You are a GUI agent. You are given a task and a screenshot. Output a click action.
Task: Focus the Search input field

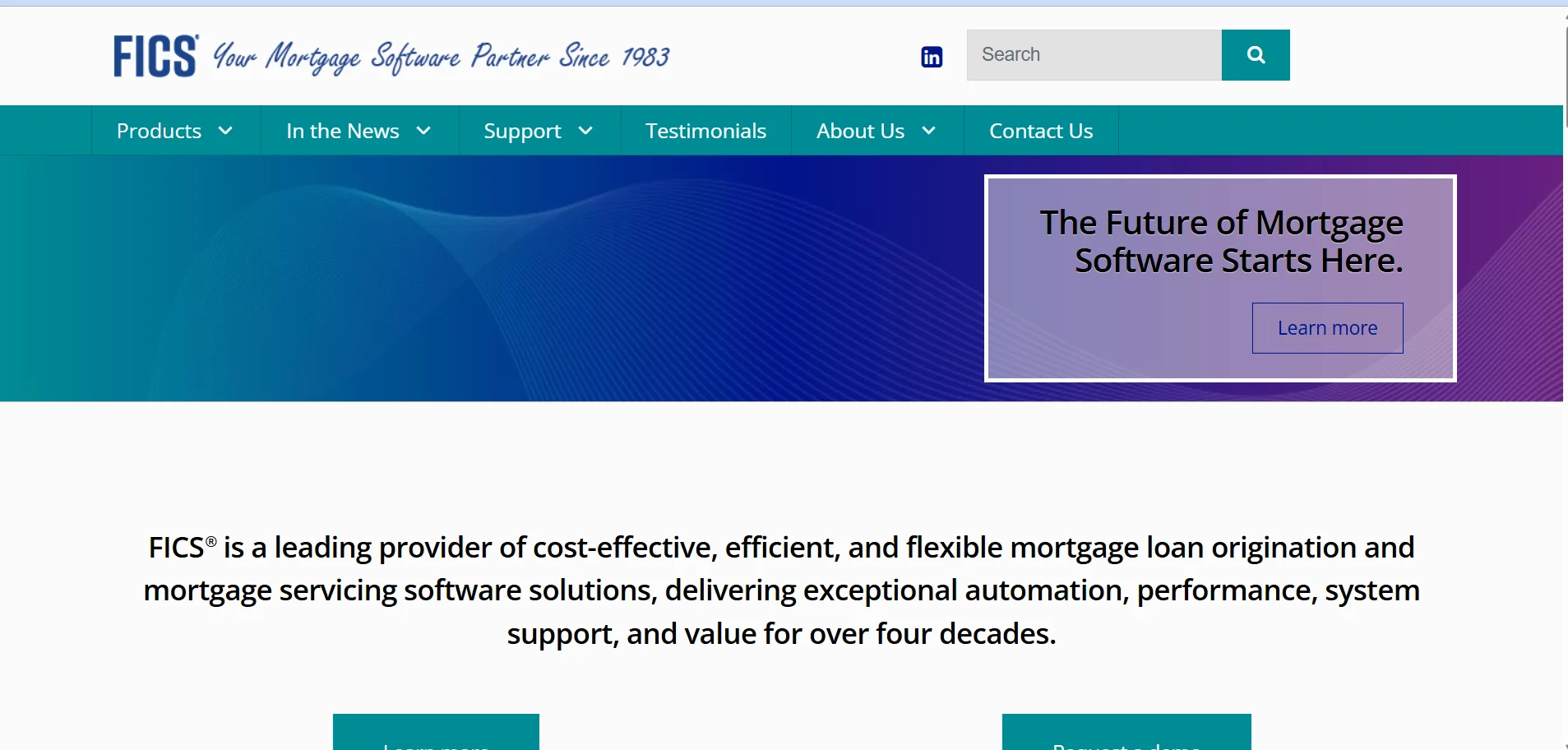[1094, 55]
